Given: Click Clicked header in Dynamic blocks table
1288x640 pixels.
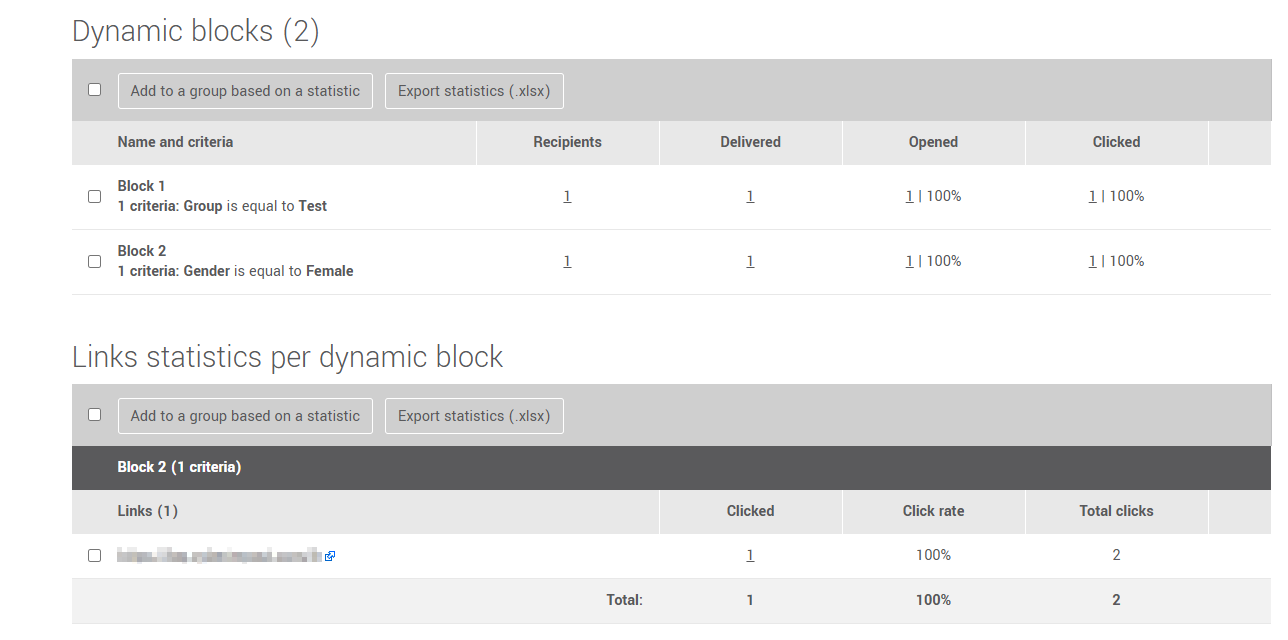Looking at the screenshot, I should 1116,142.
